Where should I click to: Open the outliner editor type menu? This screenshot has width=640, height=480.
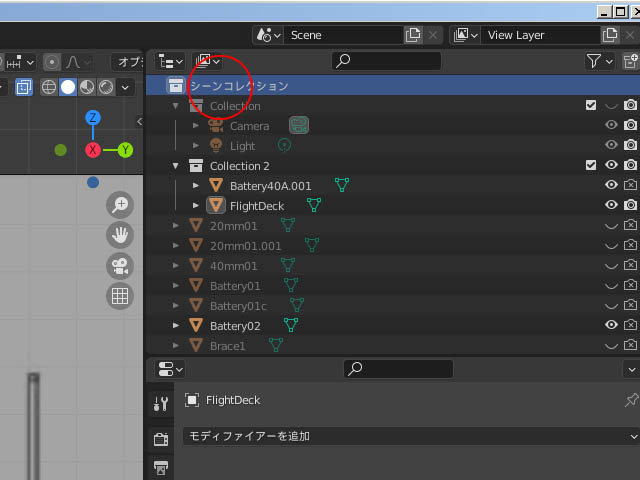(170, 62)
